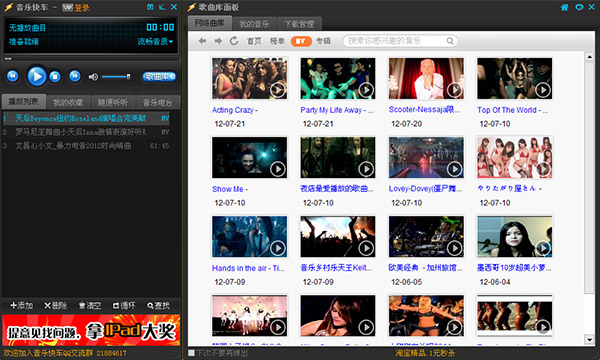Open the 网络曲库 tab
Viewport: 600px width, 360px height.
pos(210,23)
